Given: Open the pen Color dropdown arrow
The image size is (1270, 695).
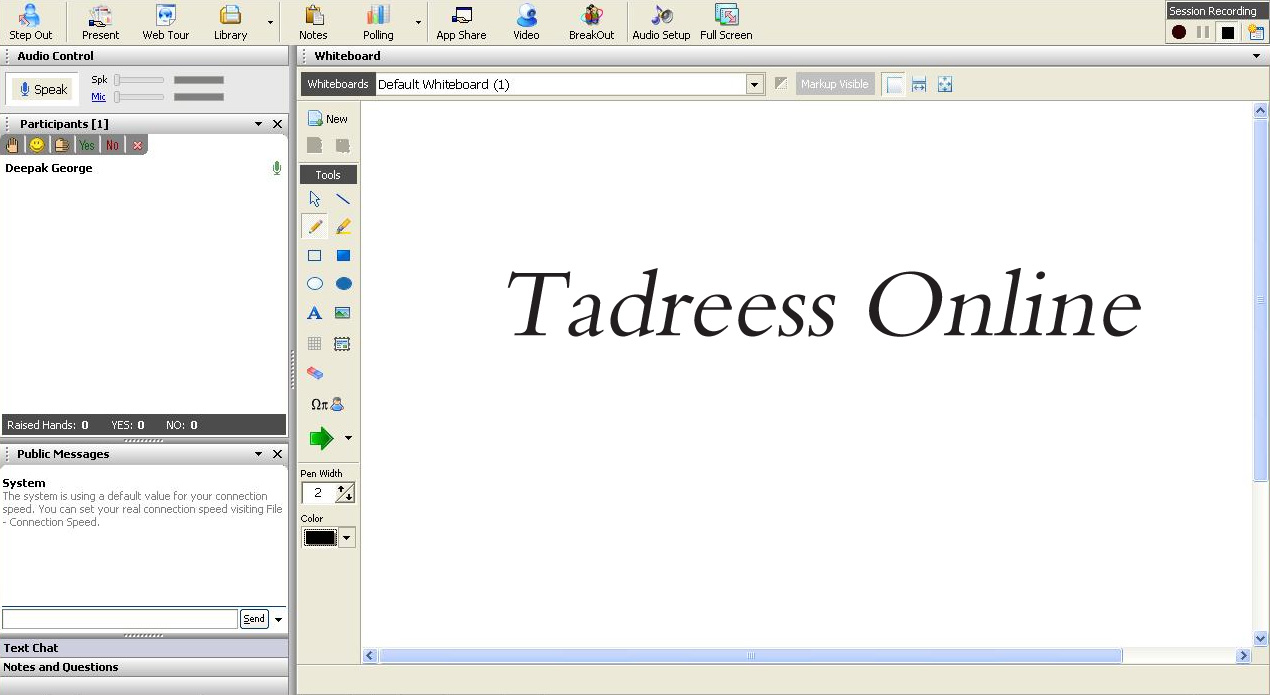Looking at the screenshot, I should tap(347, 538).
